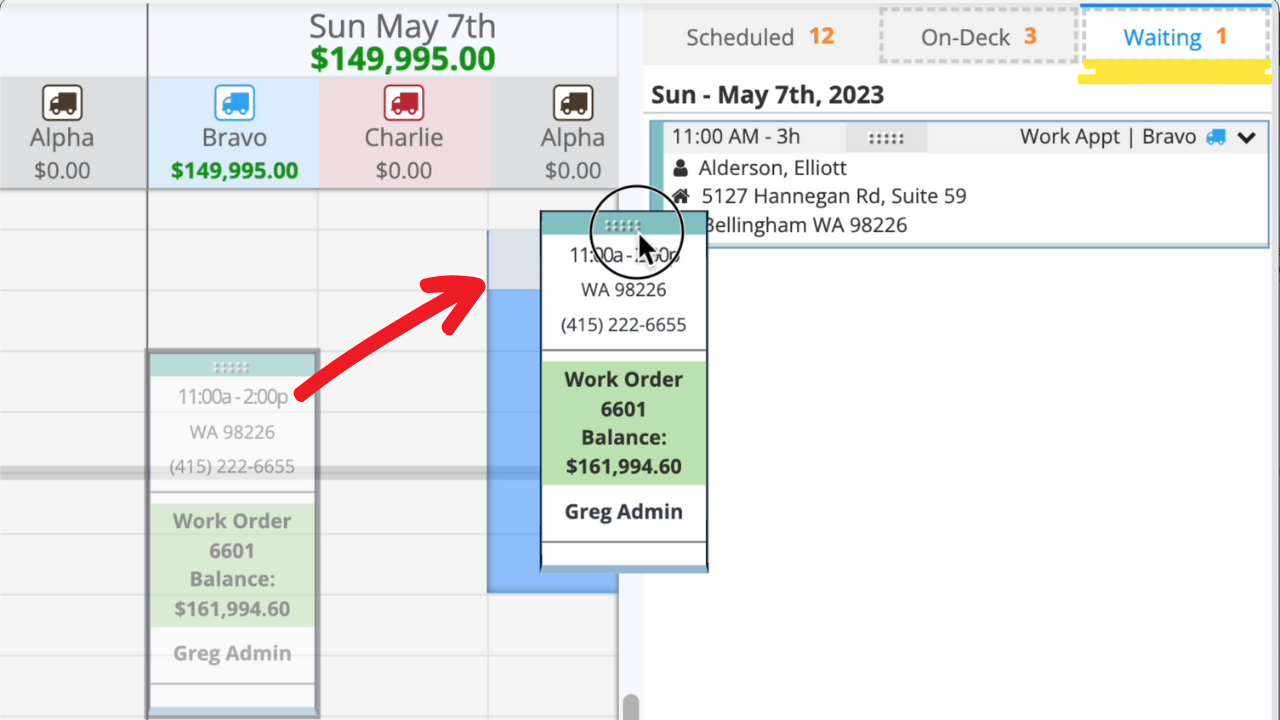Click blue truck icon next to Work Appt Bravo

[1215, 137]
